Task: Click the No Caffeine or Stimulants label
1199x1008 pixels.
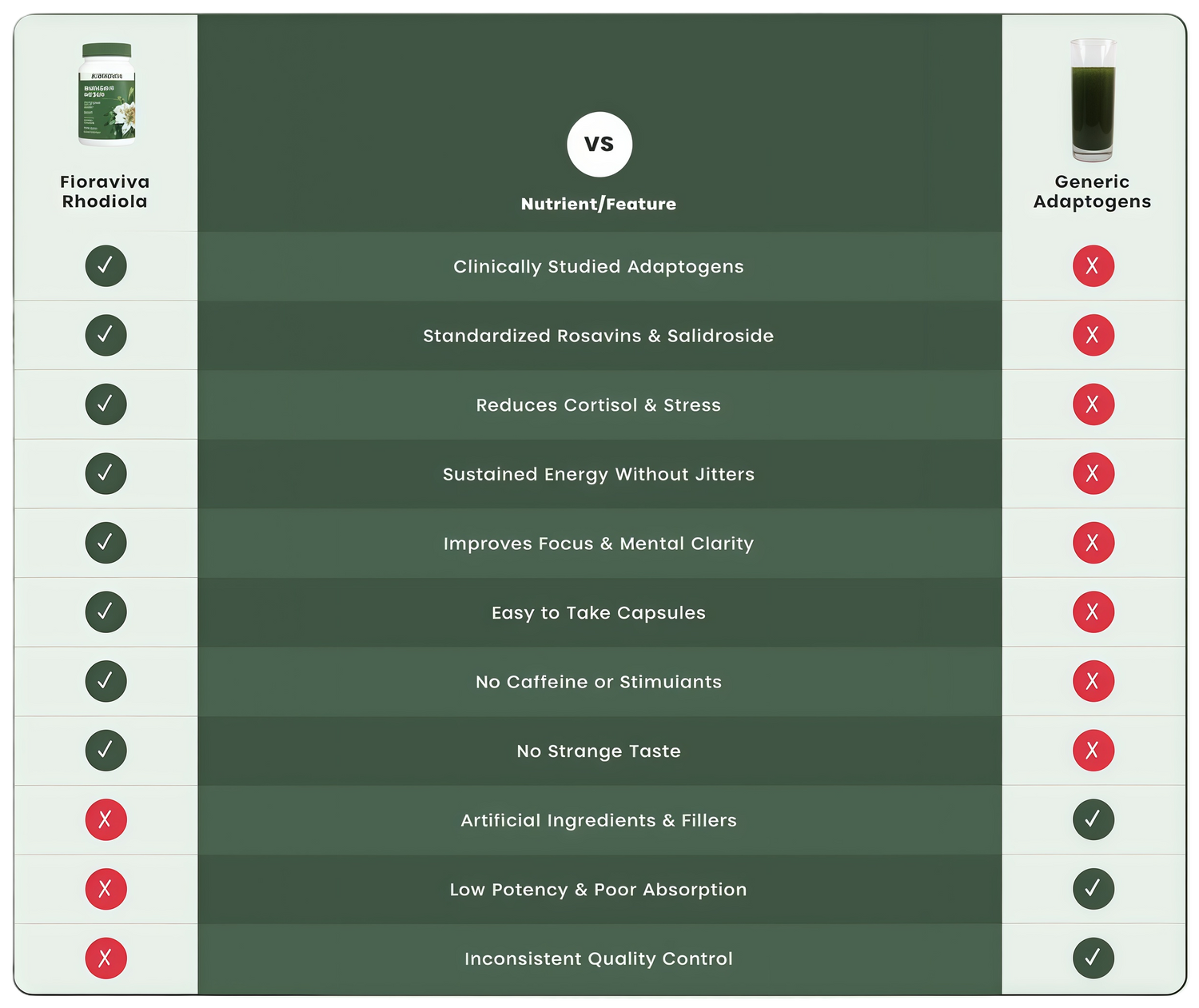Action: click(599, 682)
